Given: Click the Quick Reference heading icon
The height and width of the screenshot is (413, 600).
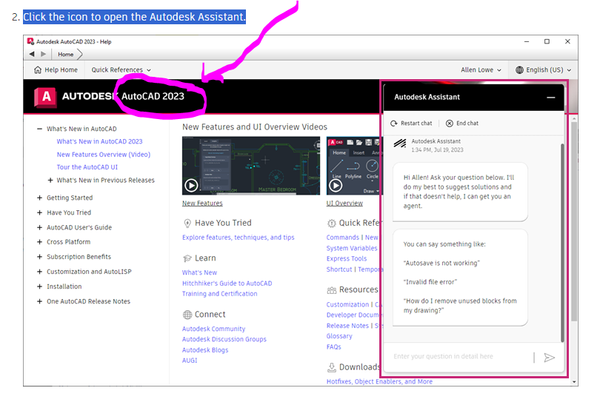Looking at the screenshot, I should (331, 223).
